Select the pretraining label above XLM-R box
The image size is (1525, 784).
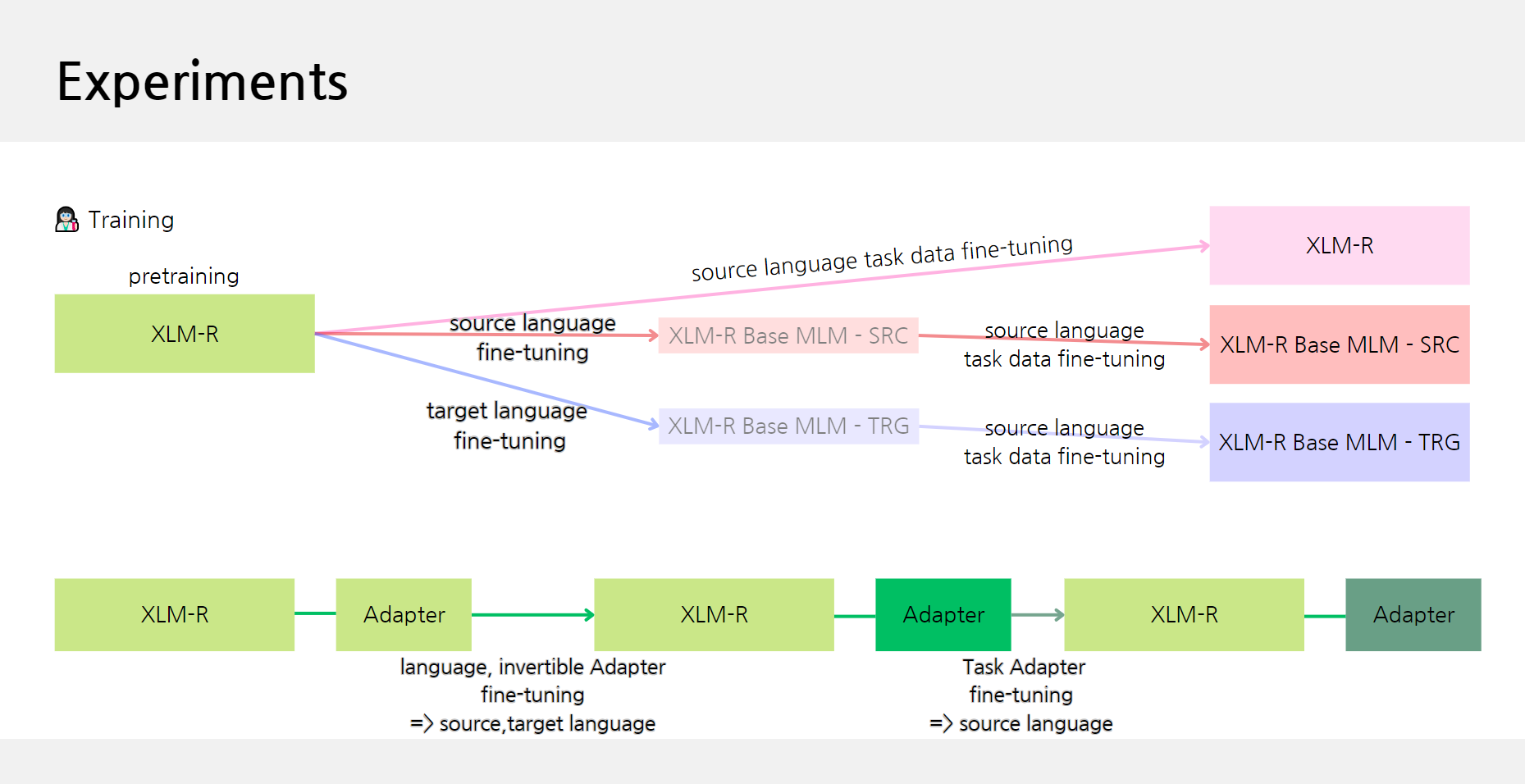184,276
